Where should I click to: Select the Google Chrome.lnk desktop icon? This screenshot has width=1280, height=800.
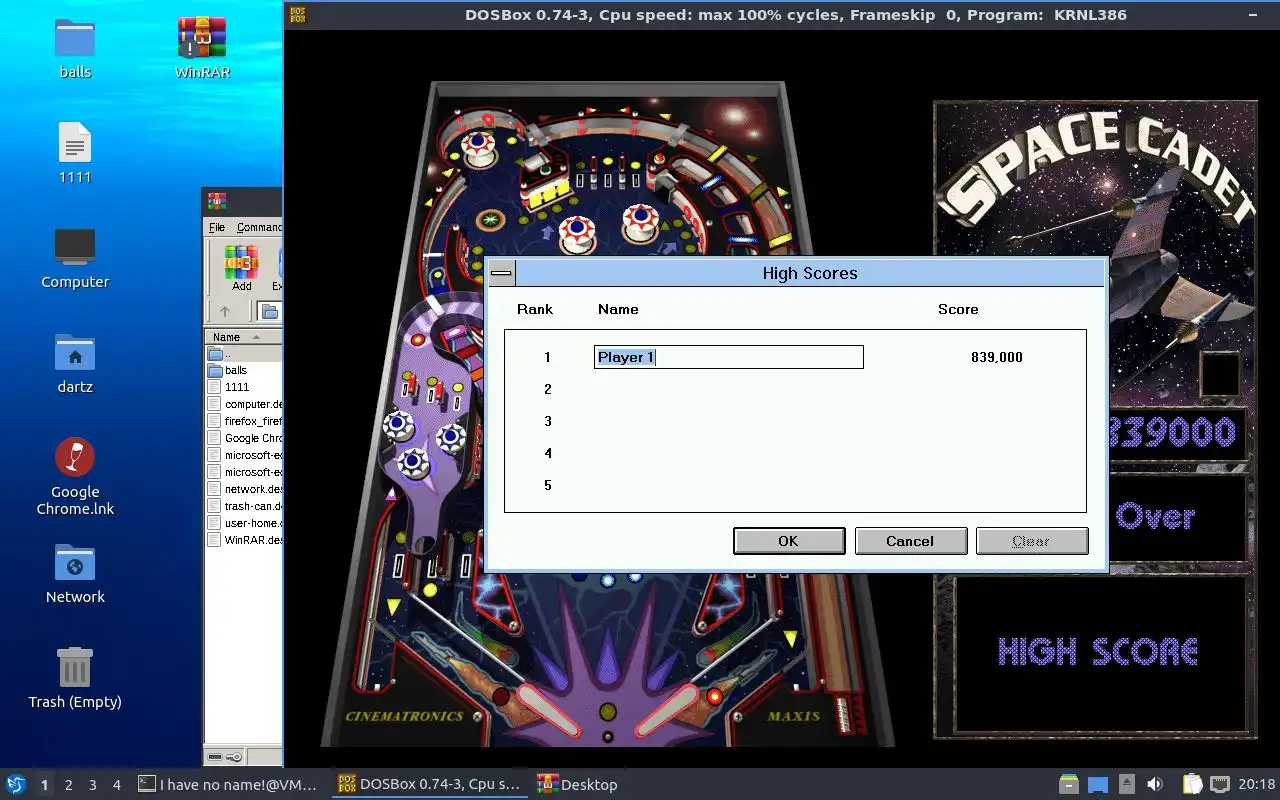pos(75,476)
